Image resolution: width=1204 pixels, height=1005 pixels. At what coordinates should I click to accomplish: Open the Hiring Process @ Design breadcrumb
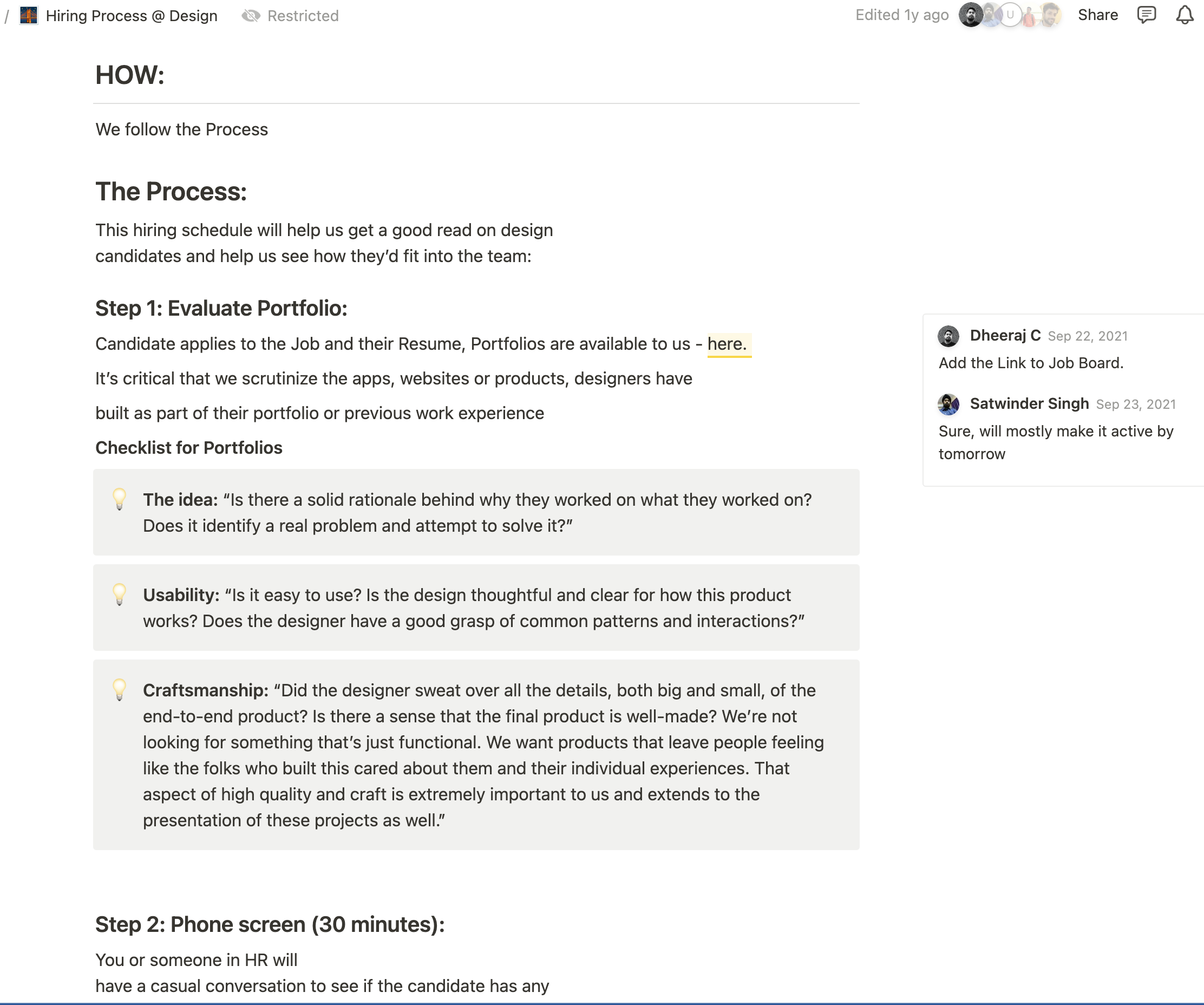(x=132, y=16)
